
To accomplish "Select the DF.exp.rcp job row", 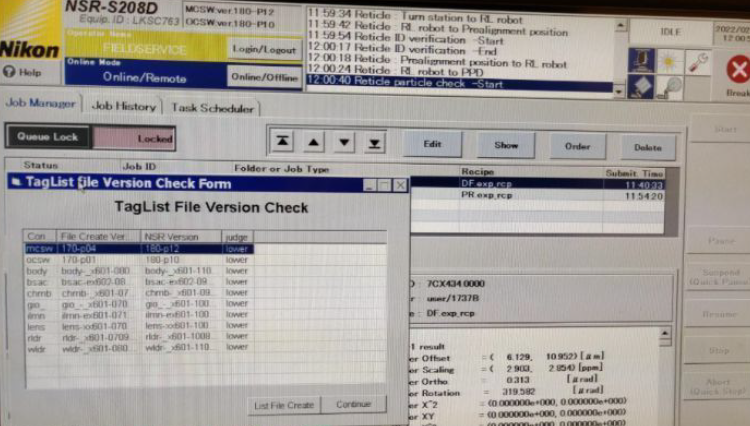I will 537,184.
